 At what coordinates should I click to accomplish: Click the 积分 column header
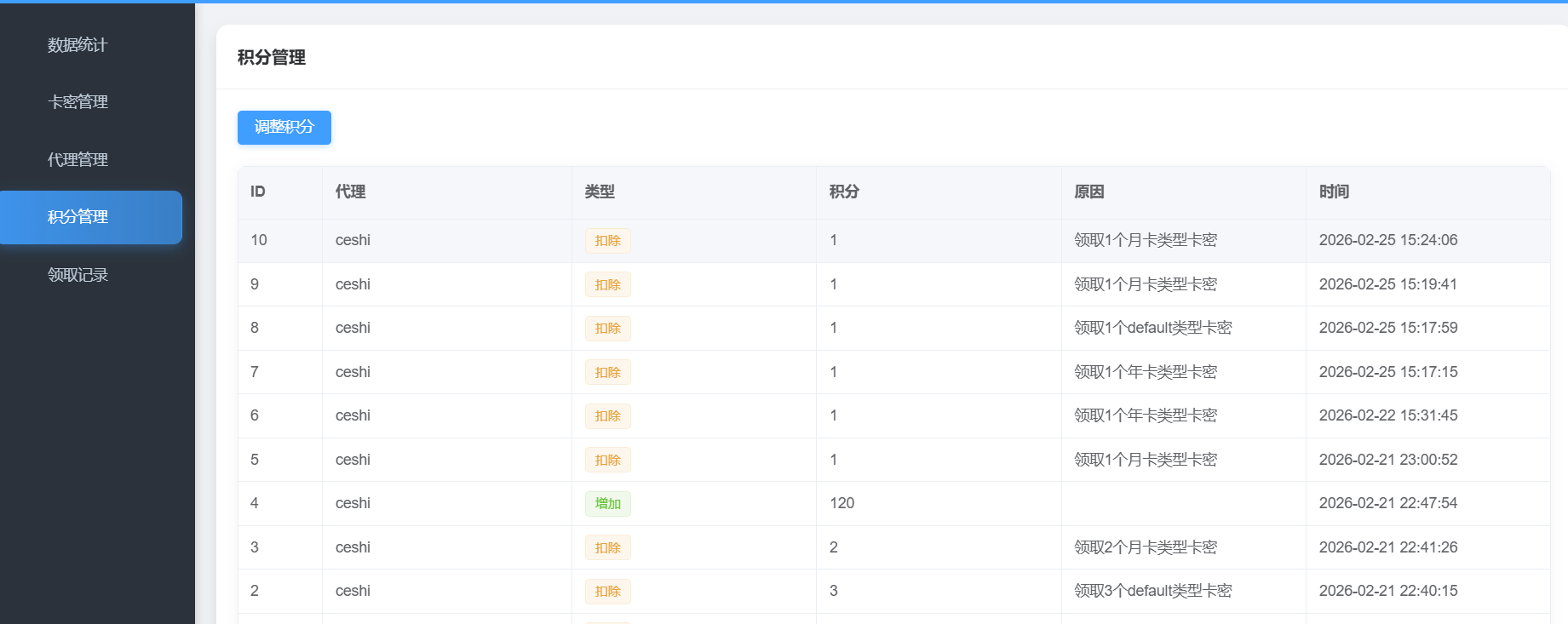tap(844, 192)
